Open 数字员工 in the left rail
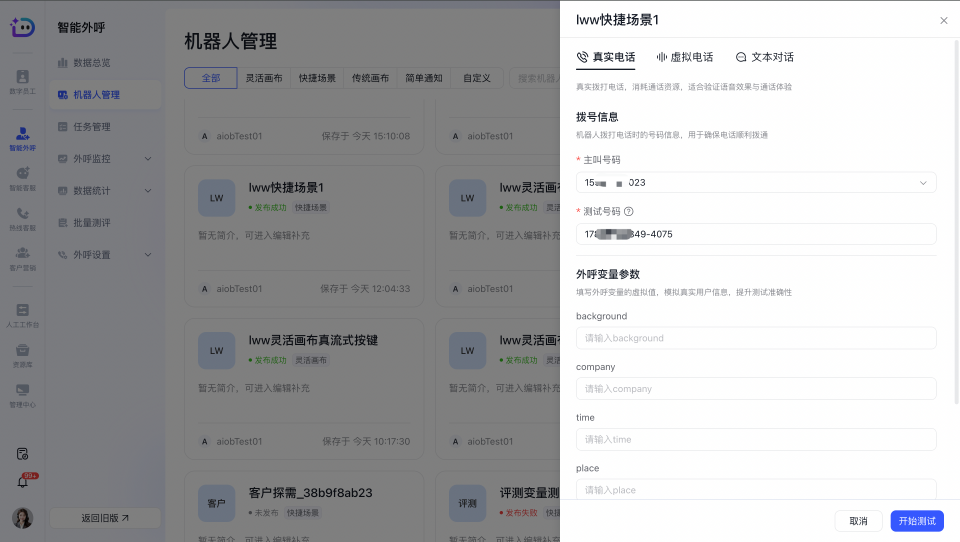The width and height of the screenshot is (960, 542). tap(22, 82)
